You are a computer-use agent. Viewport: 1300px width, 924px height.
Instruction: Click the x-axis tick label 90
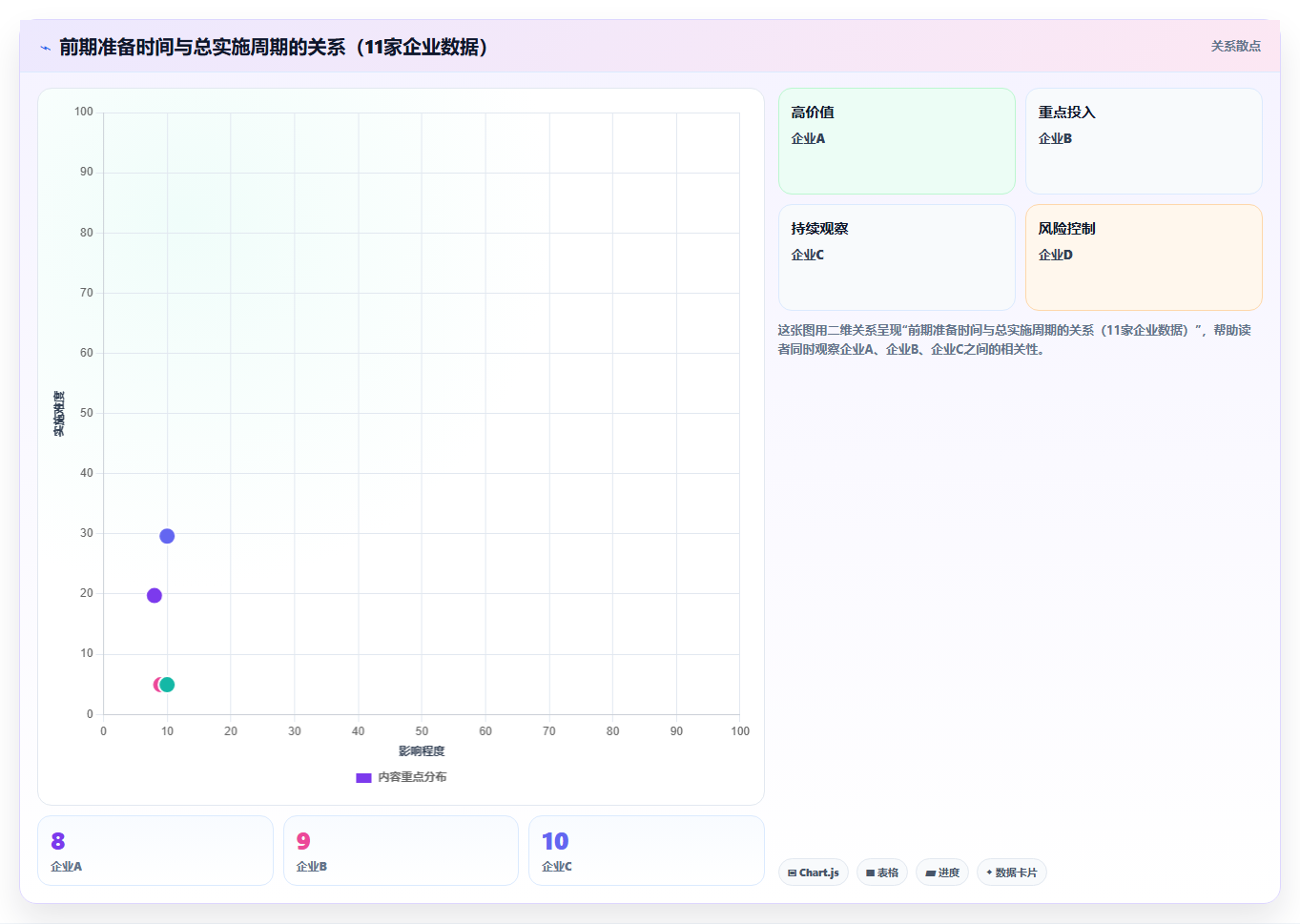(x=676, y=731)
